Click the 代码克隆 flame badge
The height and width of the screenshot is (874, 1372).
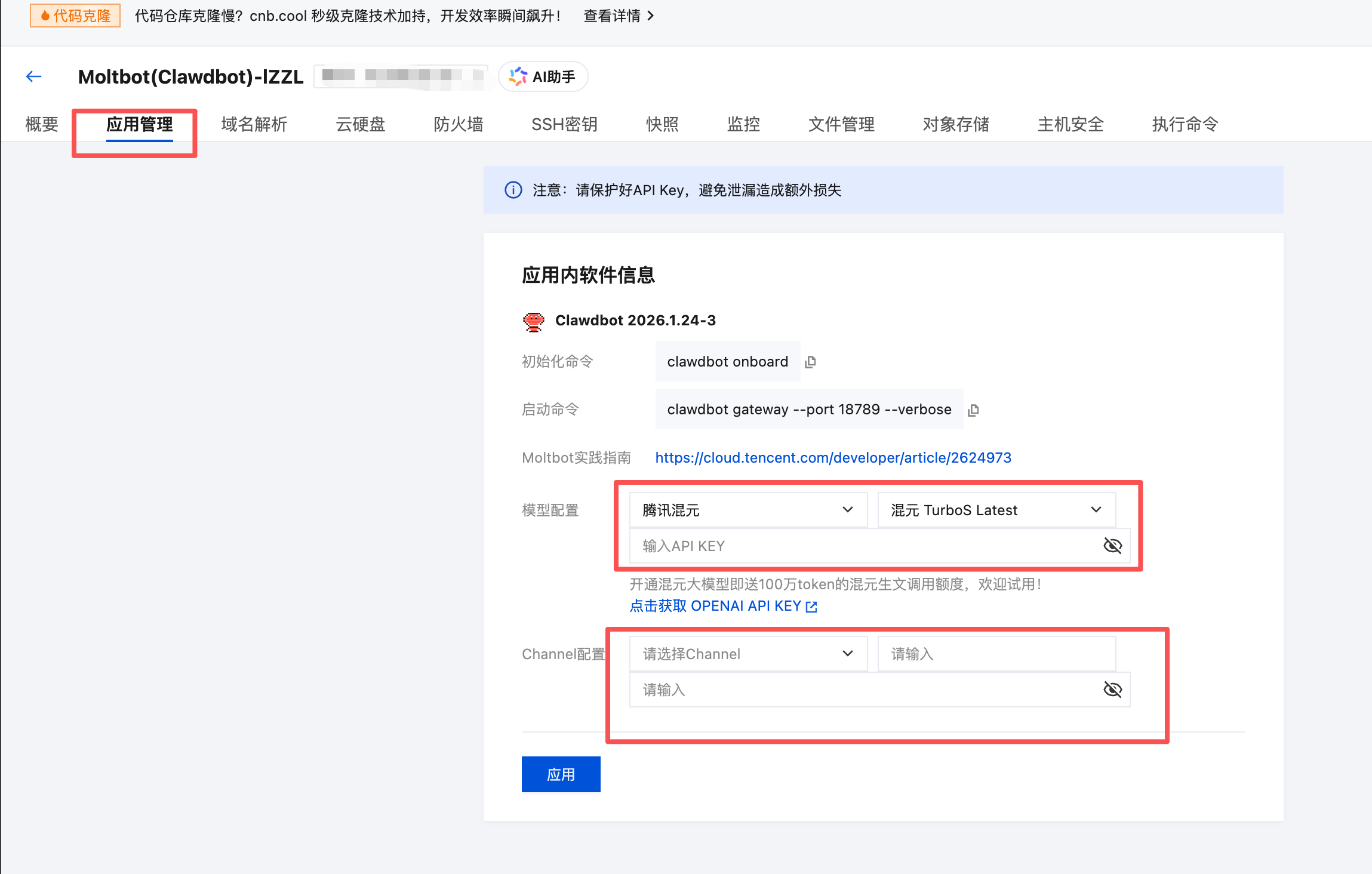tap(75, 16)
